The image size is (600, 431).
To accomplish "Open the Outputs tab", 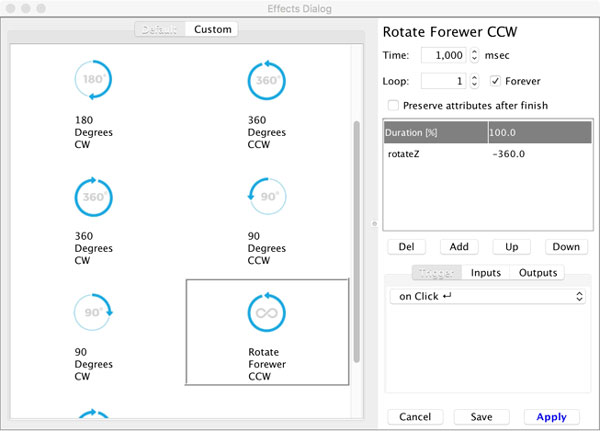I will (x=538, y=273).
